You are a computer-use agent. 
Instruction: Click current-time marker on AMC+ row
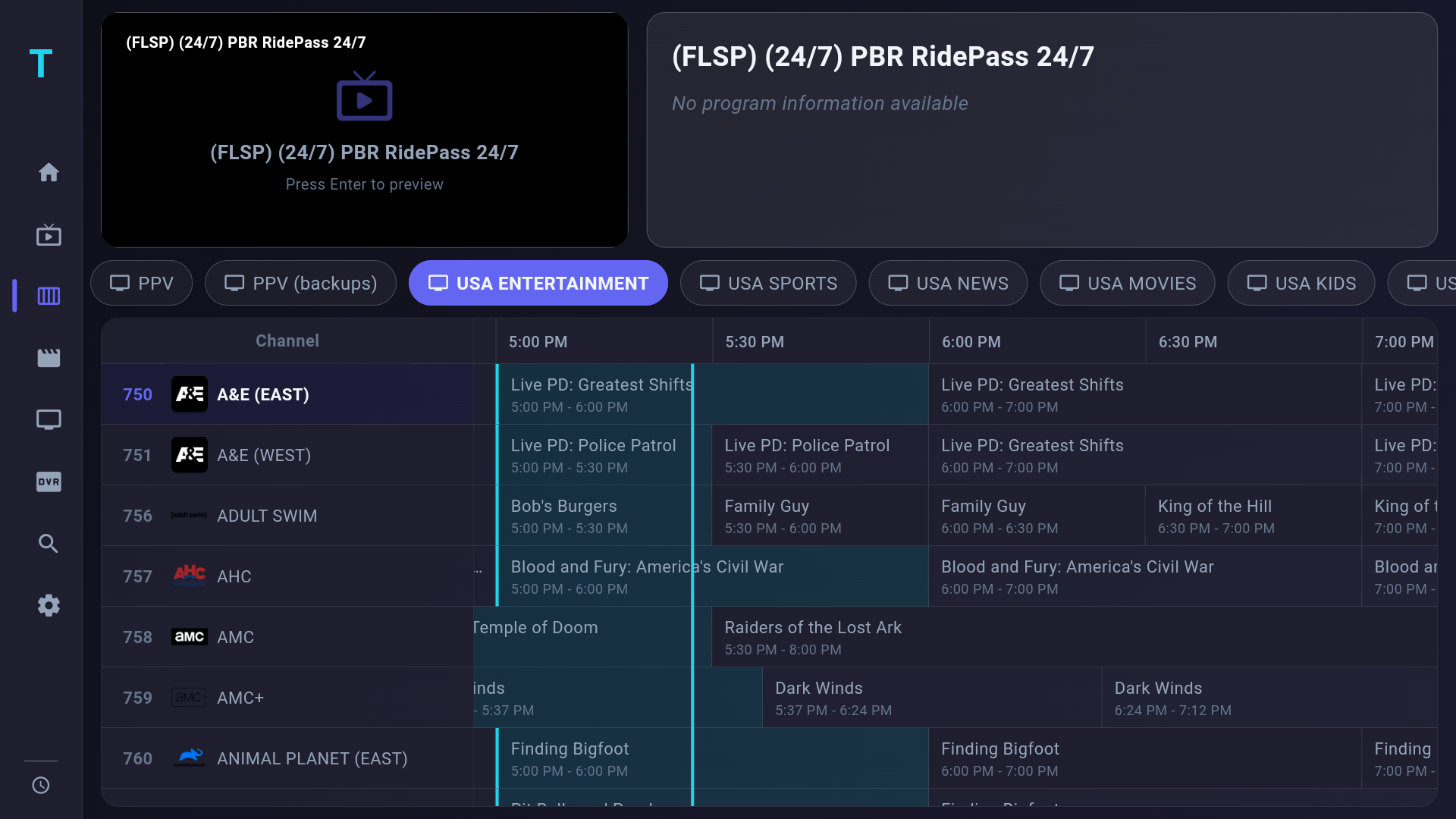692,698
